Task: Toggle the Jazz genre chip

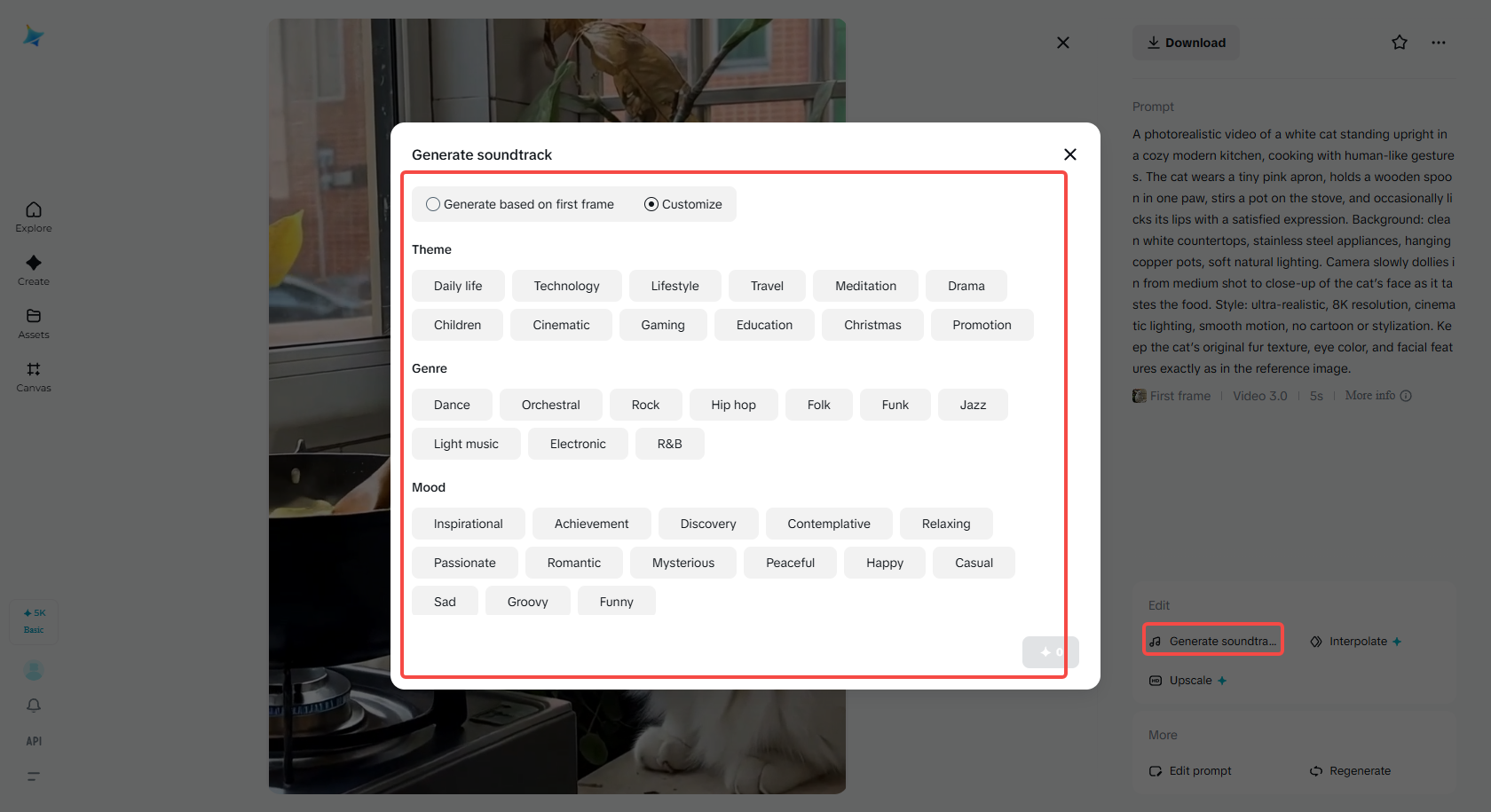Action: [x=973, y=405]
